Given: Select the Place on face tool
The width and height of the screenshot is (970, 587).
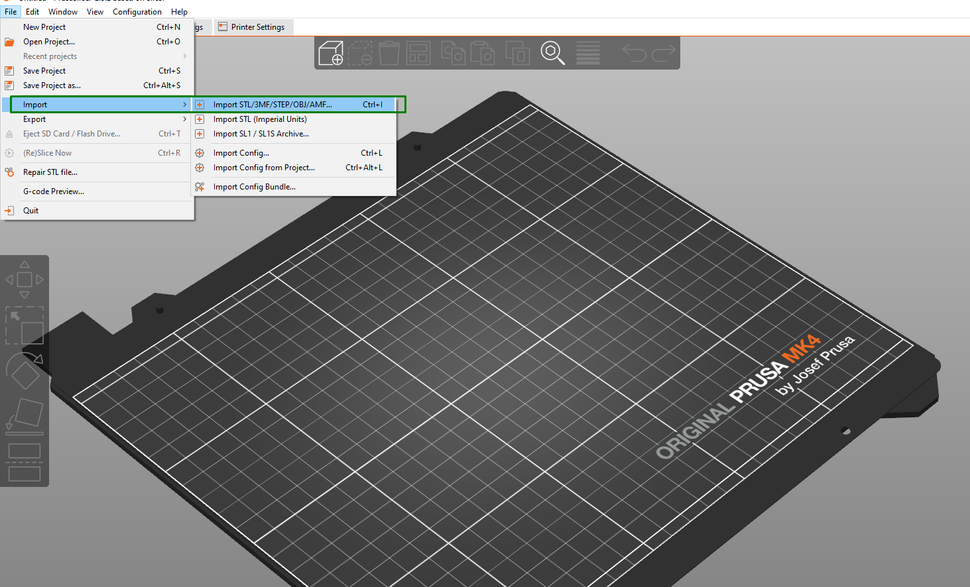Looking at the screenshot, I should pyautogui.click(x=25, y=414).
